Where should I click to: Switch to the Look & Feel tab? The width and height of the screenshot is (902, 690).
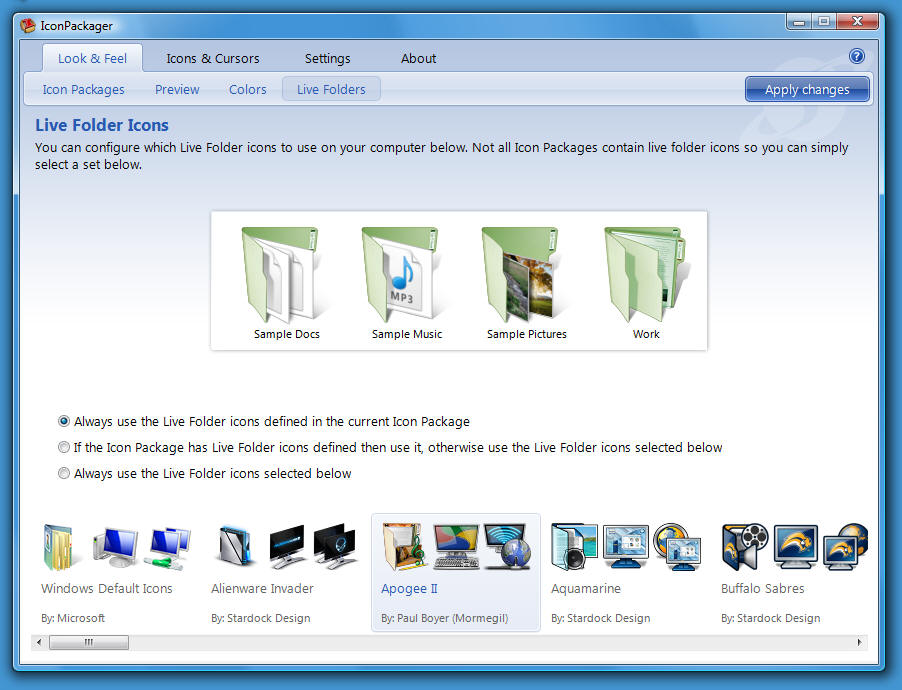(92, 58)
